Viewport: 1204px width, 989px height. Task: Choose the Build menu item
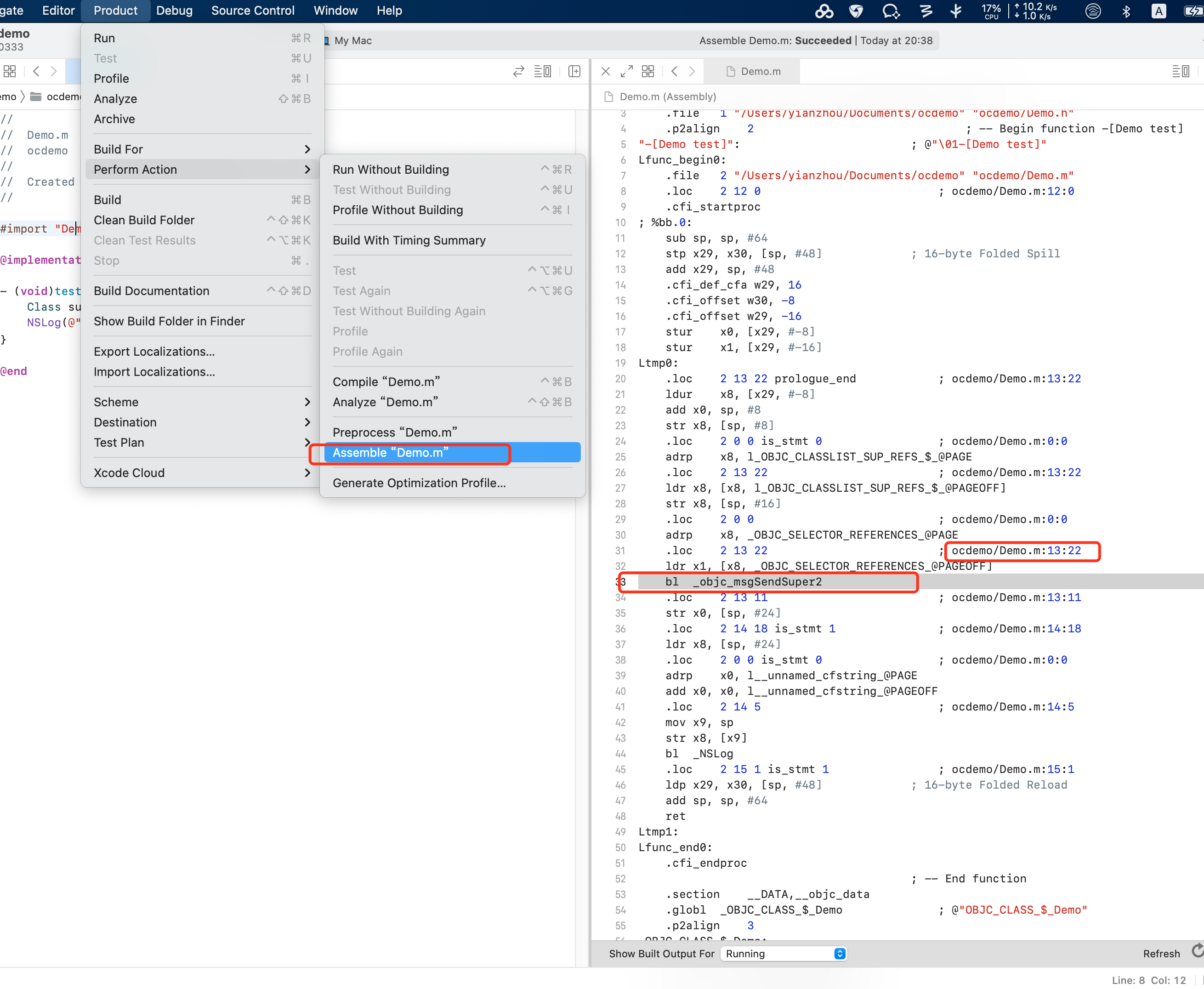[x=202, y=200]
